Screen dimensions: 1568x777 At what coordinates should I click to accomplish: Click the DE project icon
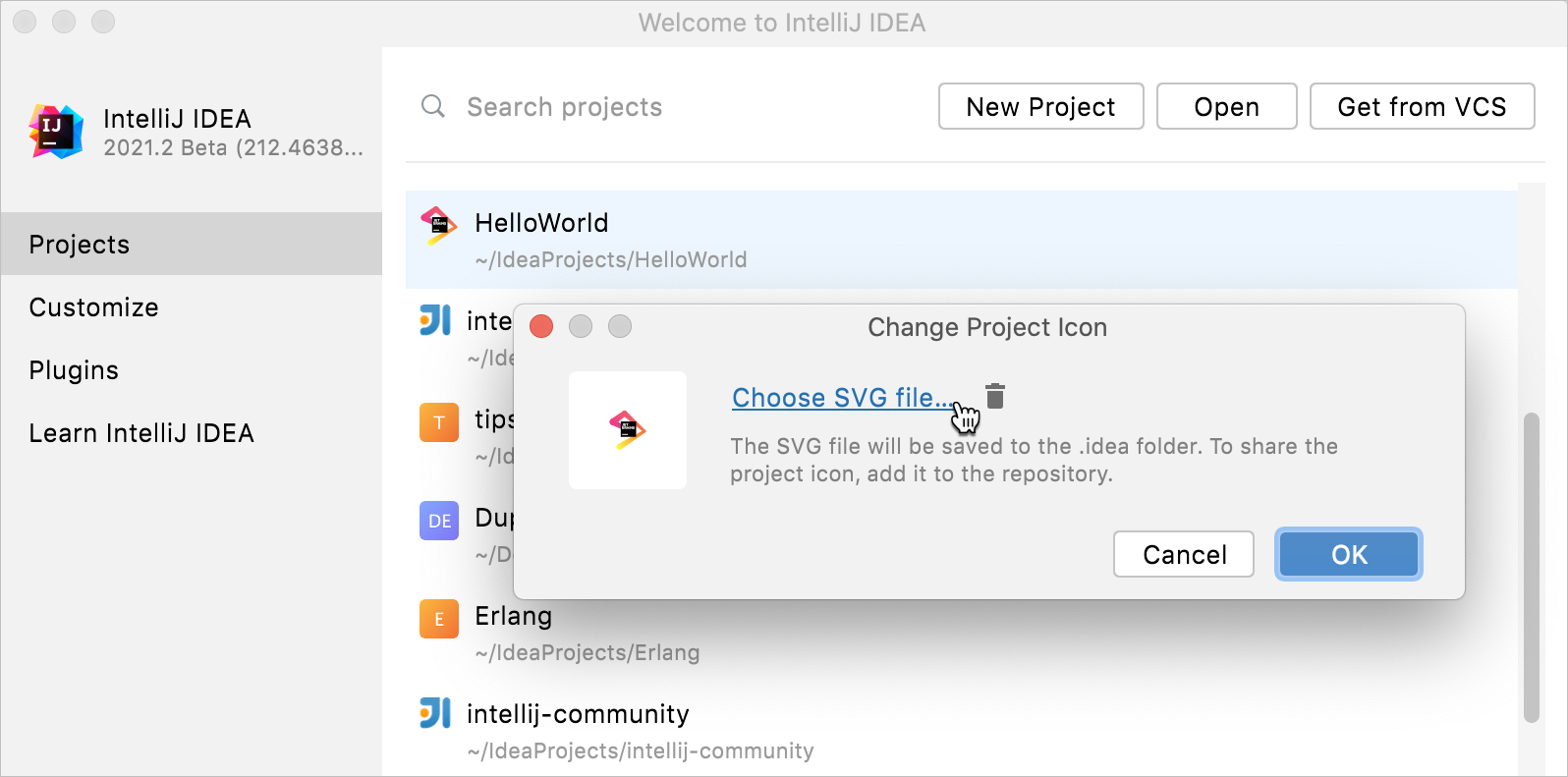click(x=439, y=521)
